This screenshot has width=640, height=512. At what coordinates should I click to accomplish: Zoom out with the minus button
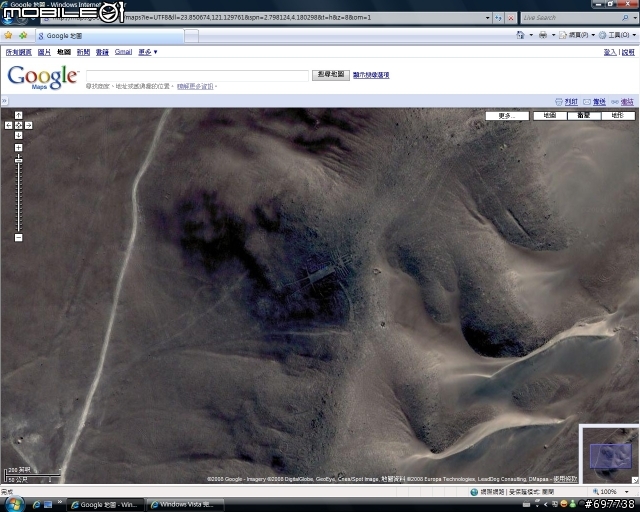(x=18, y=237)
